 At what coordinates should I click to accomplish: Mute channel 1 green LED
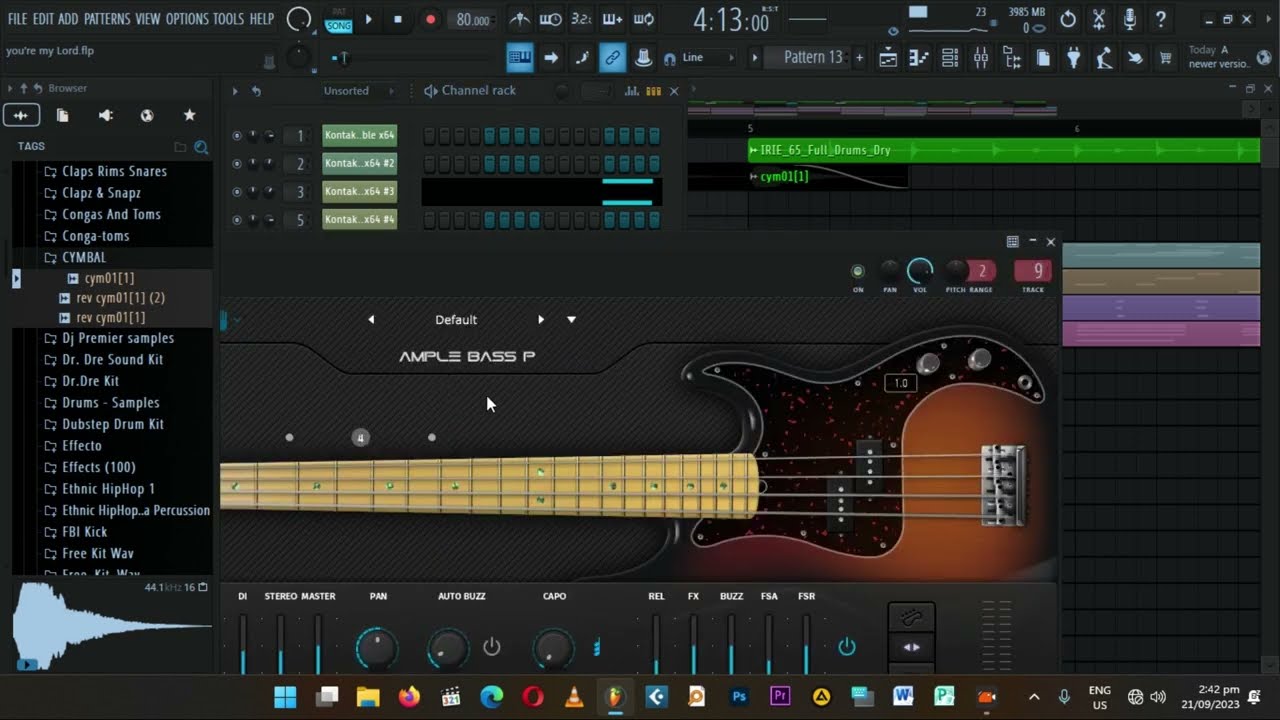(237, 136)
